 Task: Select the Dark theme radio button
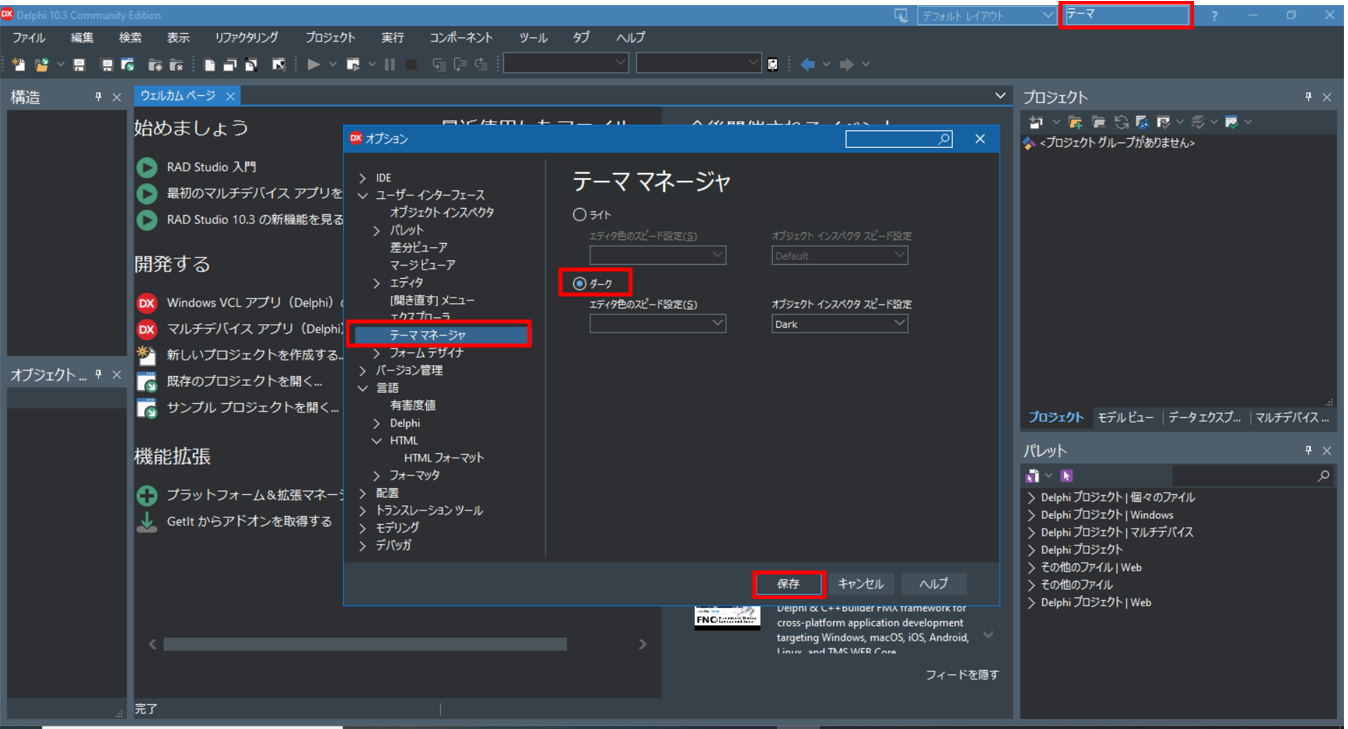(581, 282)
